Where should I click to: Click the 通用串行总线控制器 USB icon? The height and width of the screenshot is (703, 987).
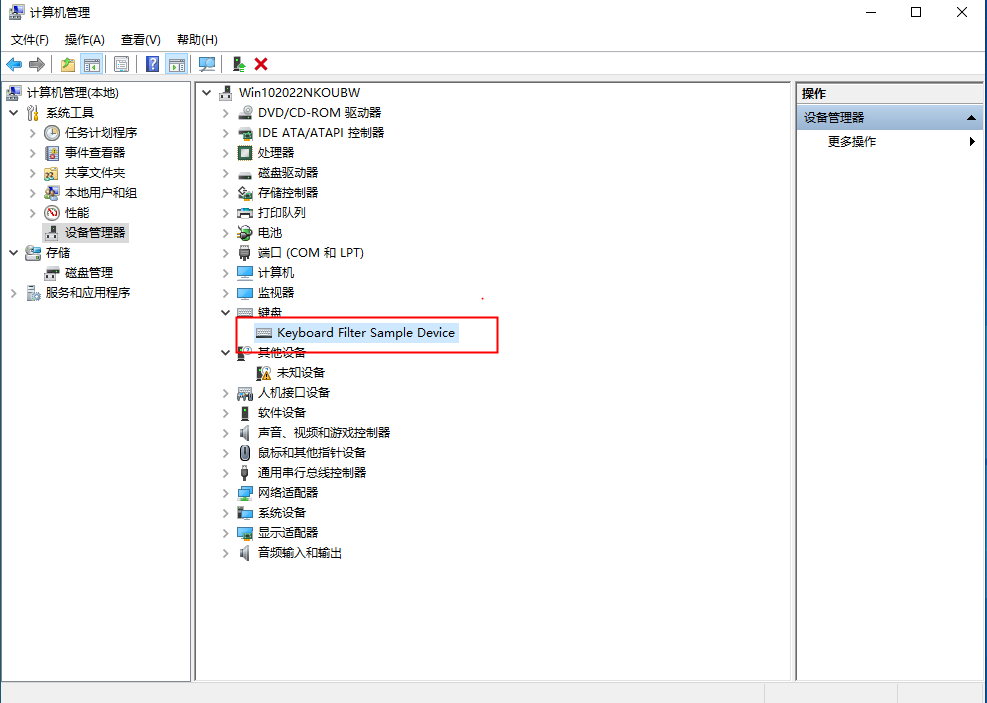click(245, 473)
